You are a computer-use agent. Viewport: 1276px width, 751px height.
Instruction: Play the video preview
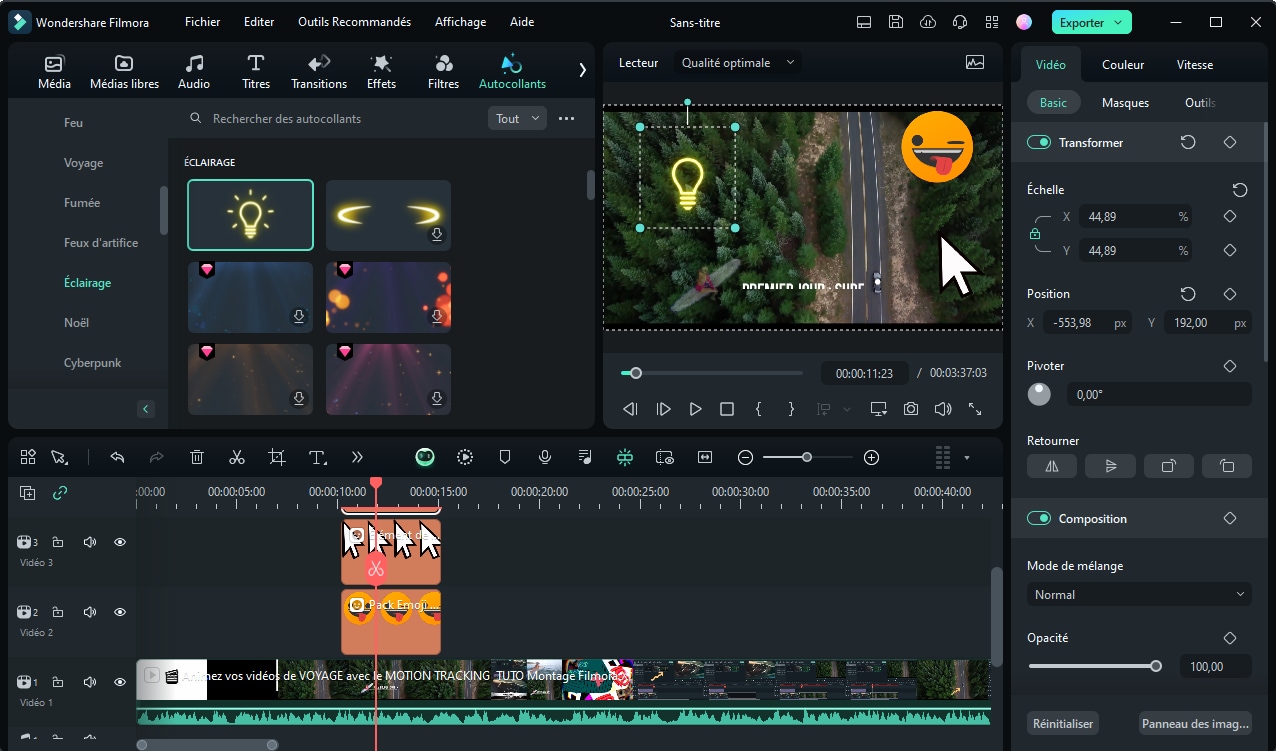pos(695,409)
